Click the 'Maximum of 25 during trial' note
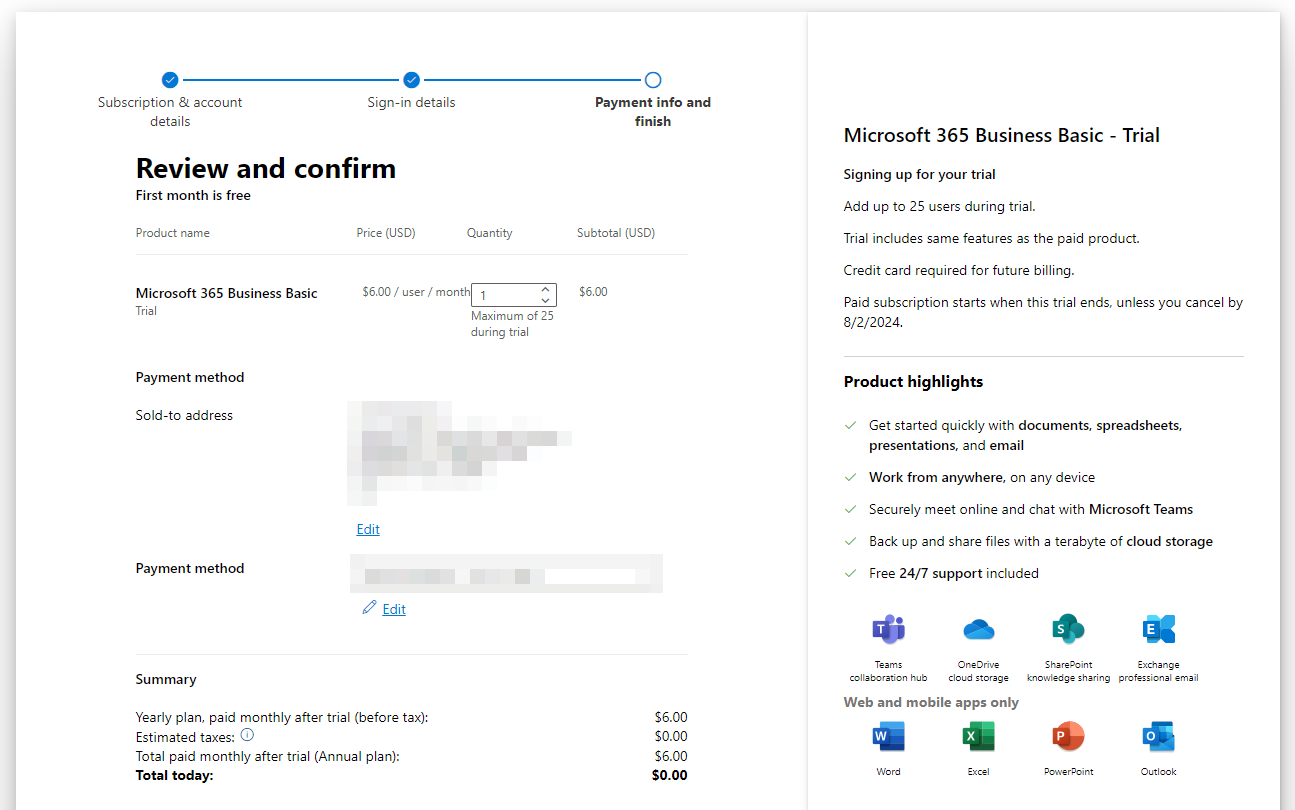Image resolution: width=1295 pixels, height=810 pixels. coord(512,324)
